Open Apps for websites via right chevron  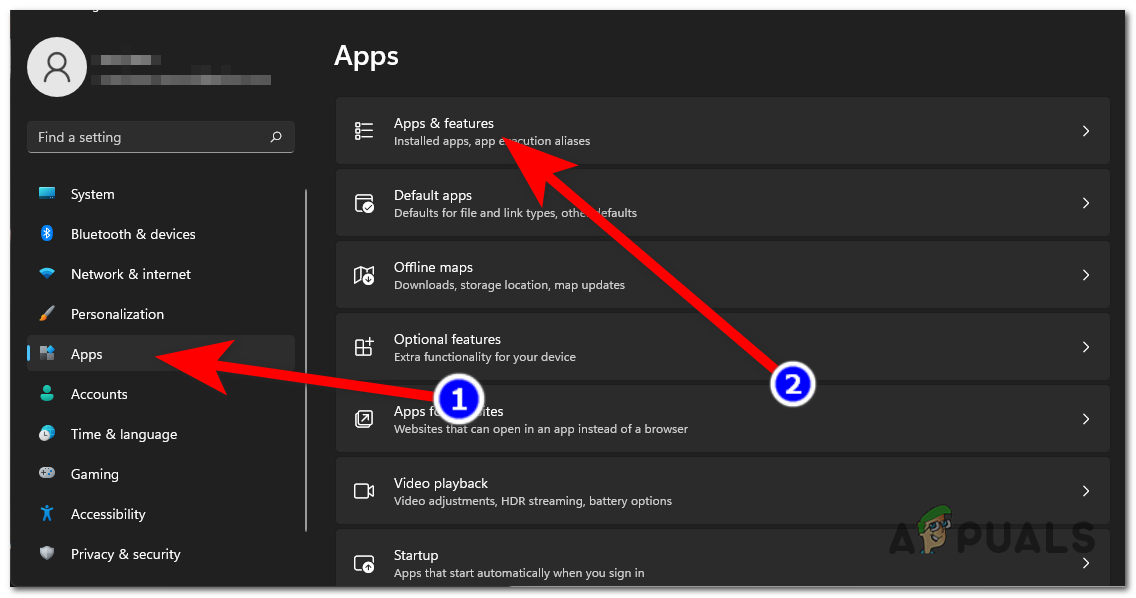(x=1085, y=418)
